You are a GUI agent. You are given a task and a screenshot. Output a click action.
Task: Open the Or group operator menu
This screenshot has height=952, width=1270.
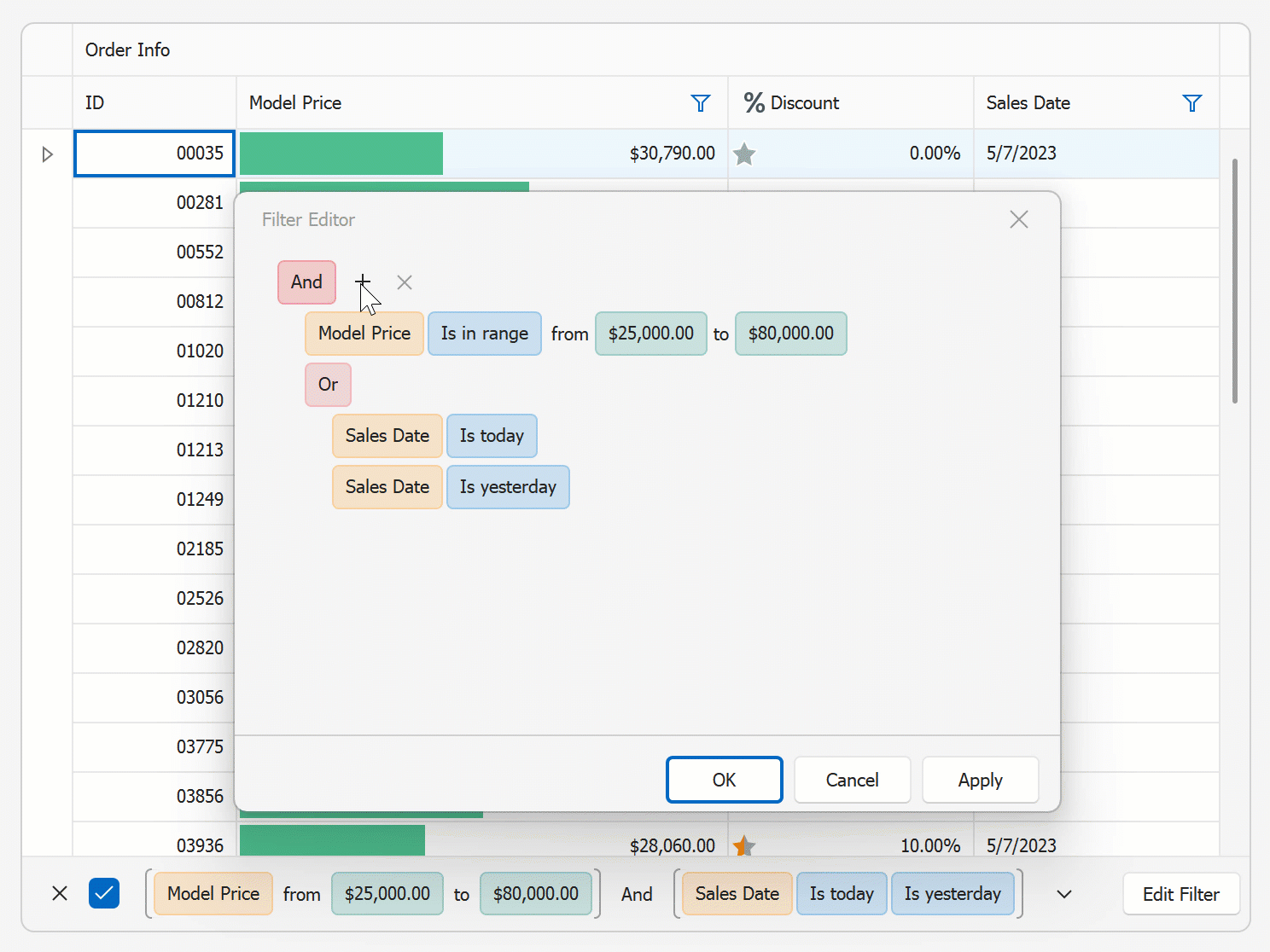[x=328, y=385]
